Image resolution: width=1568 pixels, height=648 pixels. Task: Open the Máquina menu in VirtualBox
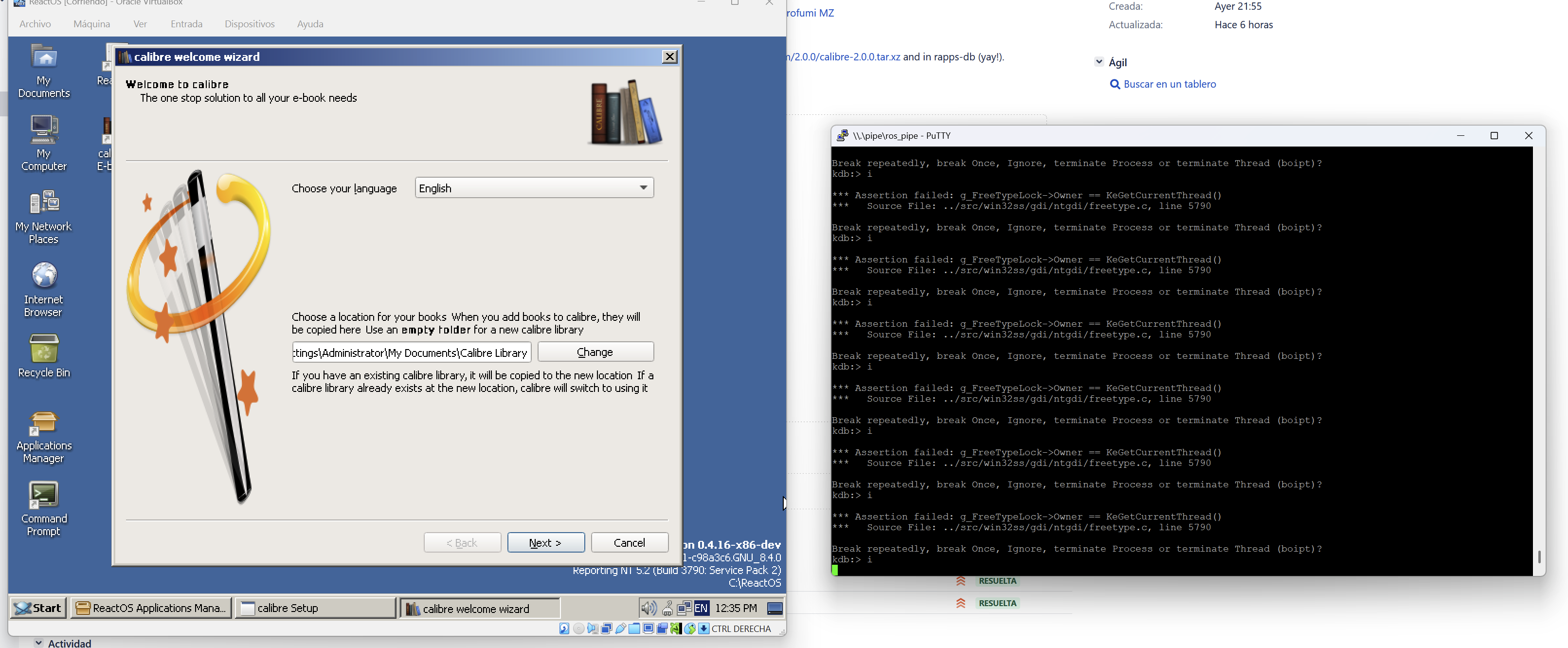92,24
